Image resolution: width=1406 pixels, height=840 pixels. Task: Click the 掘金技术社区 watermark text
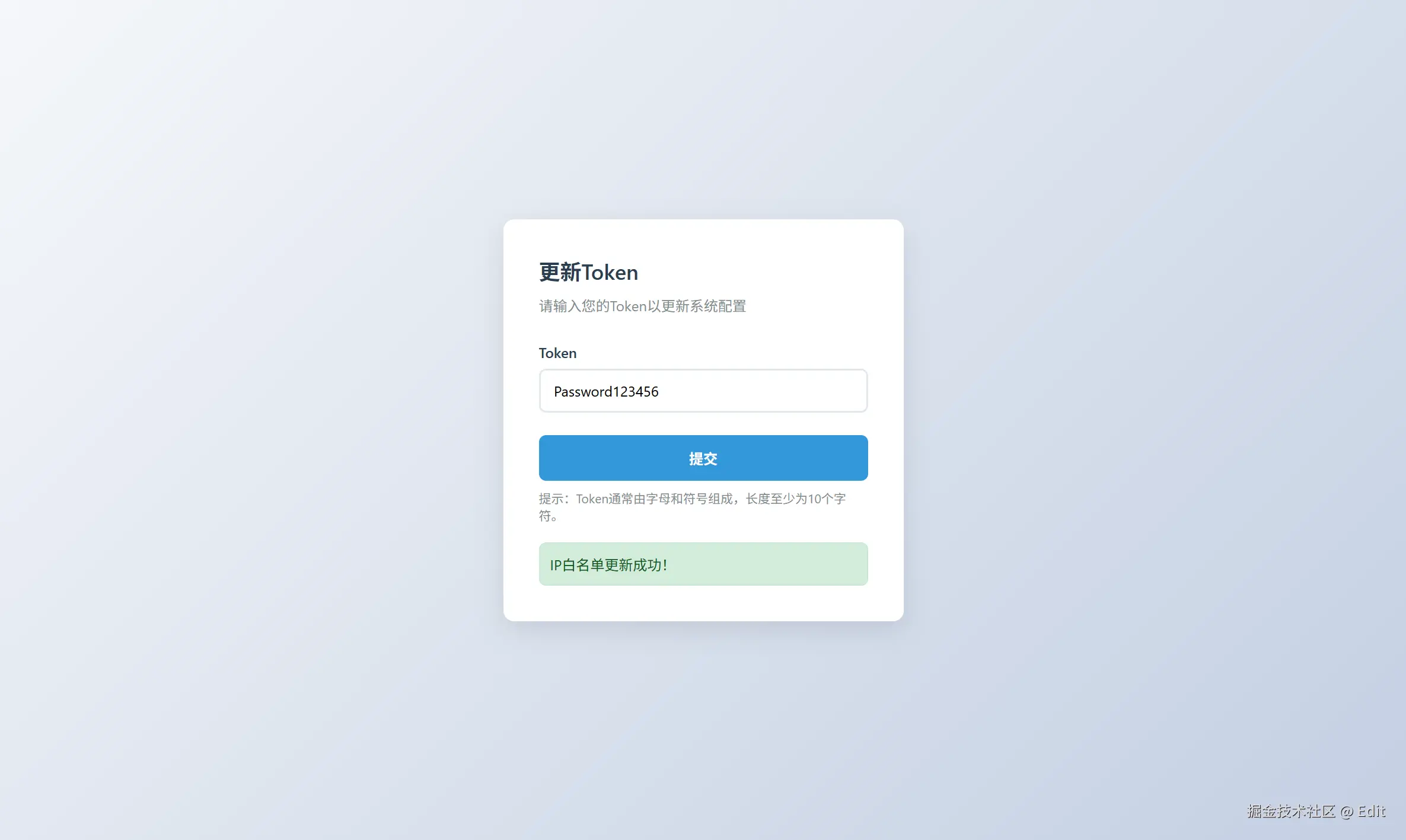click(x=1291, y=811)
